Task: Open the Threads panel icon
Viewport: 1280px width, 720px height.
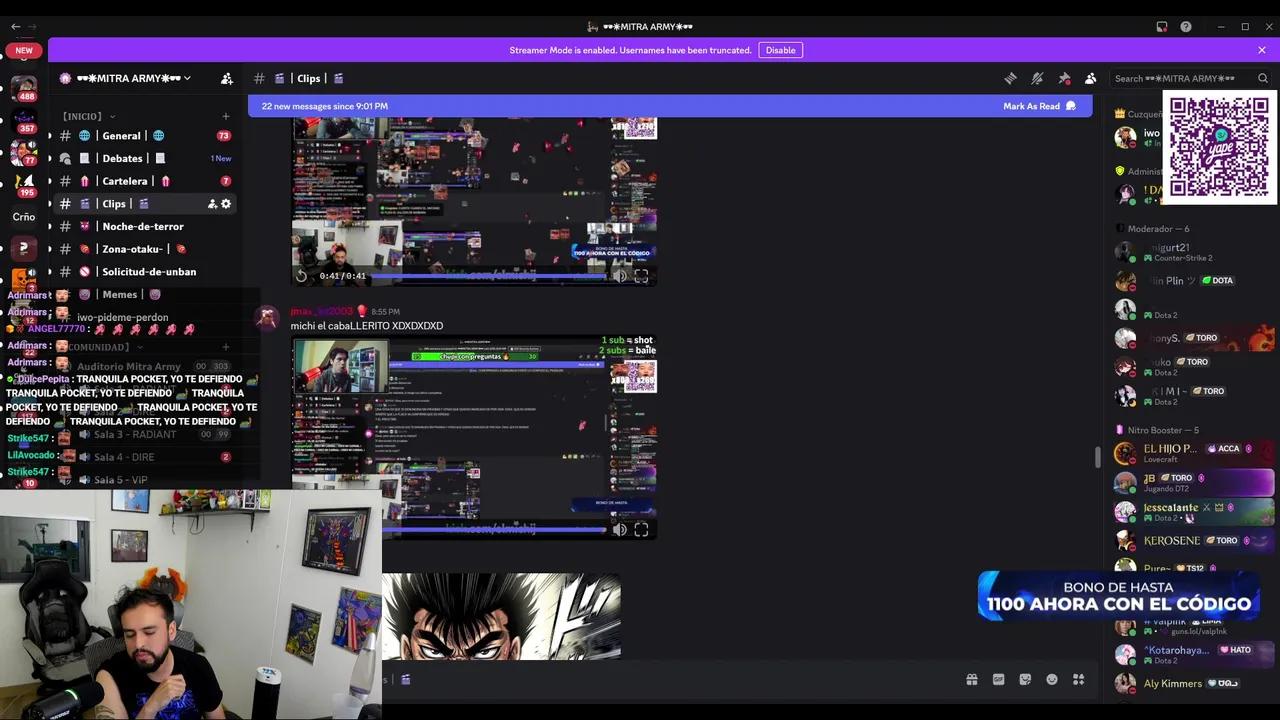Action: point(1010,78)
